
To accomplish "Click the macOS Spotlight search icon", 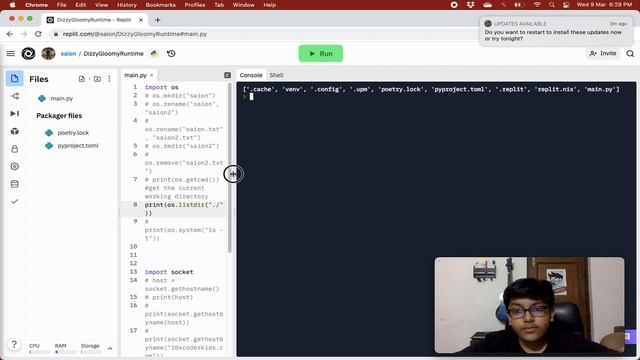I will (552, 5).
